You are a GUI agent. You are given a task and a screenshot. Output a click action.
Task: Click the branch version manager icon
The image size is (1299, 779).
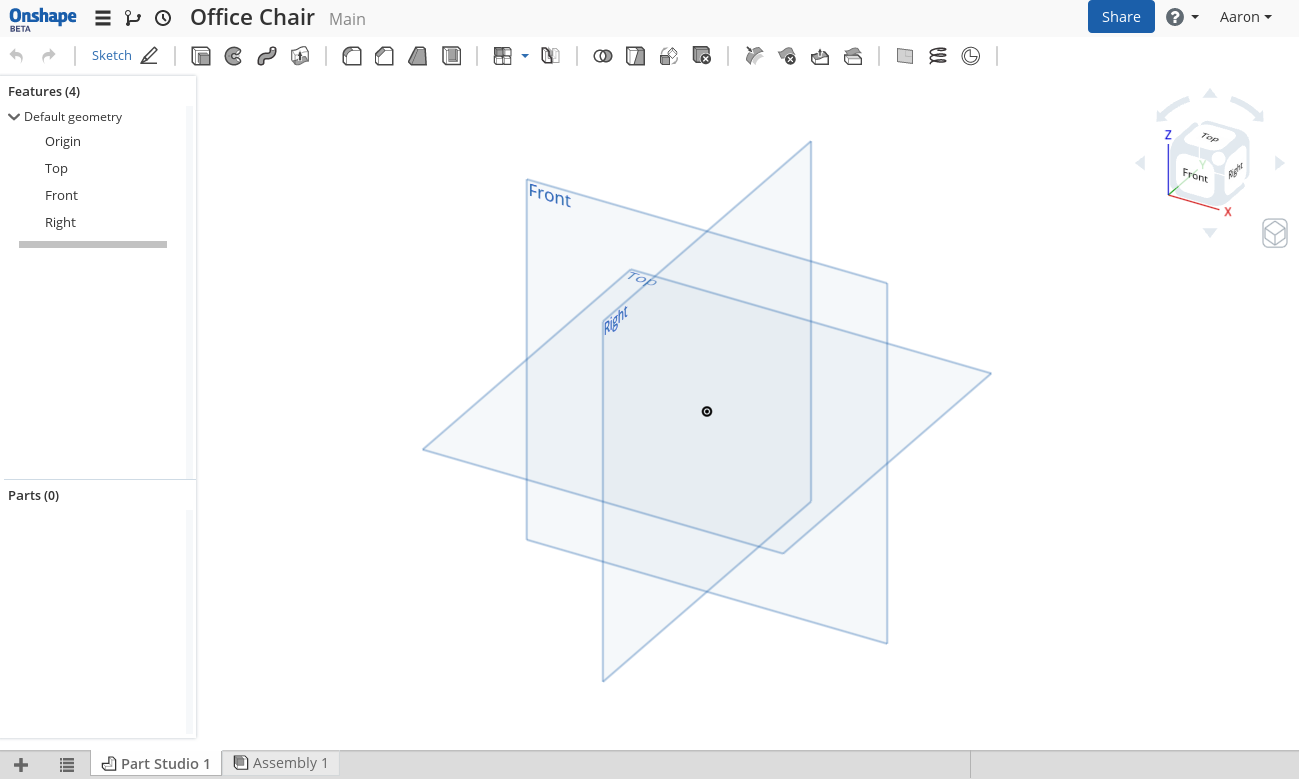[x=133, y=18]
